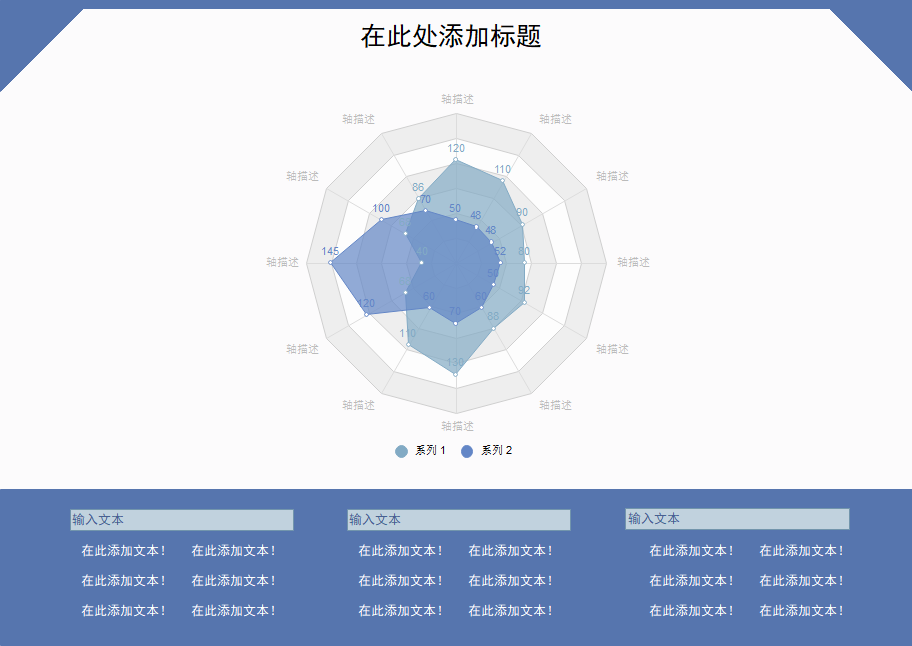The height and width of the screenshot is (646, 912).
Task: Select the middle "输入文本" header box
Action: point(459,520)
